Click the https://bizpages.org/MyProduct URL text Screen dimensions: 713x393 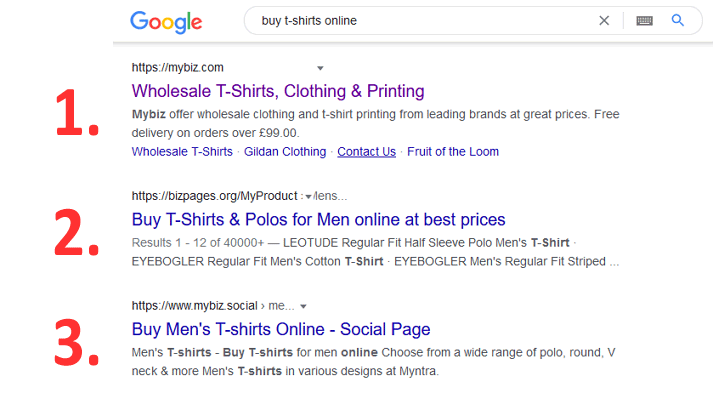(215, 196)
